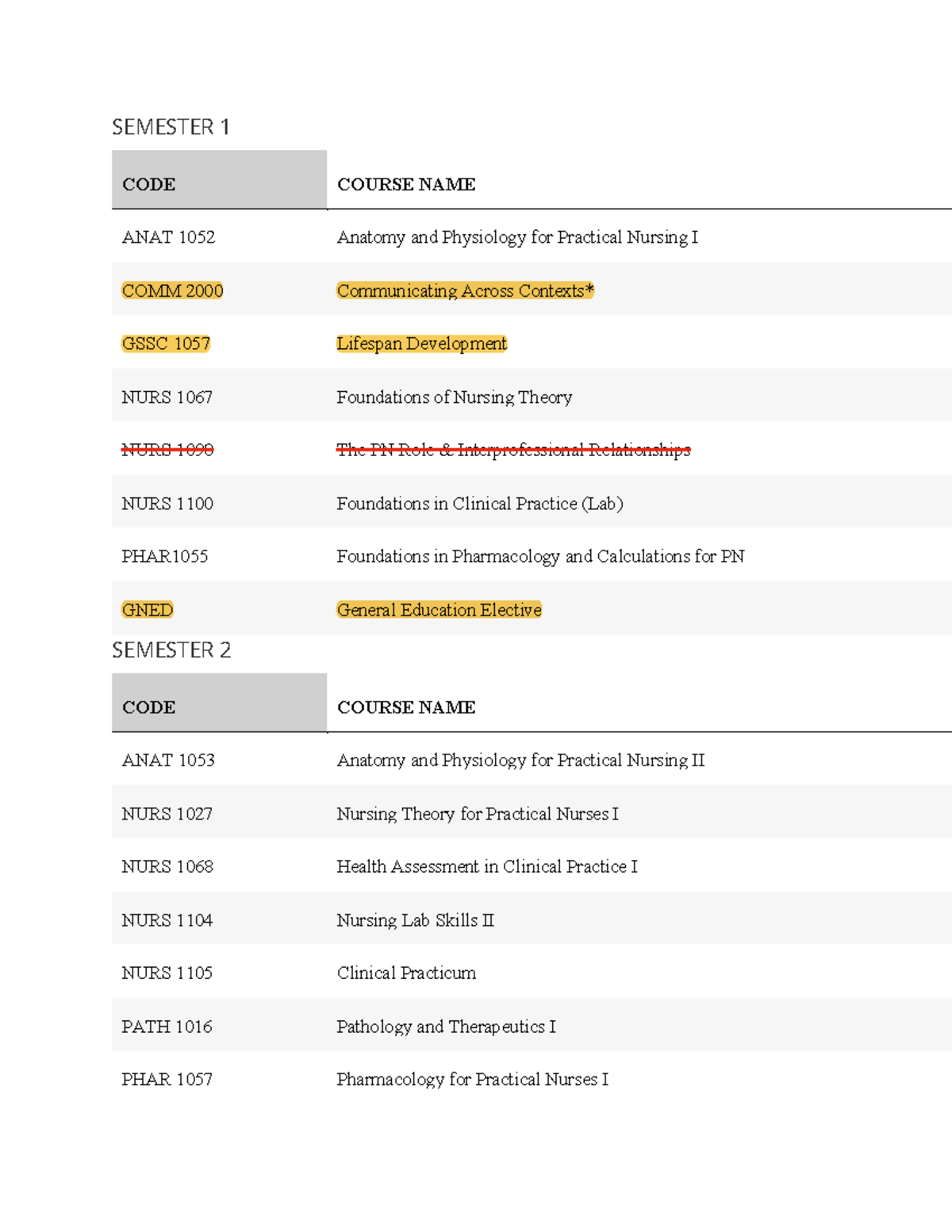The width and height of the screenshot is (952, 1232).
Task: Select highlighted code GNED
Action: tap(148, 609)
